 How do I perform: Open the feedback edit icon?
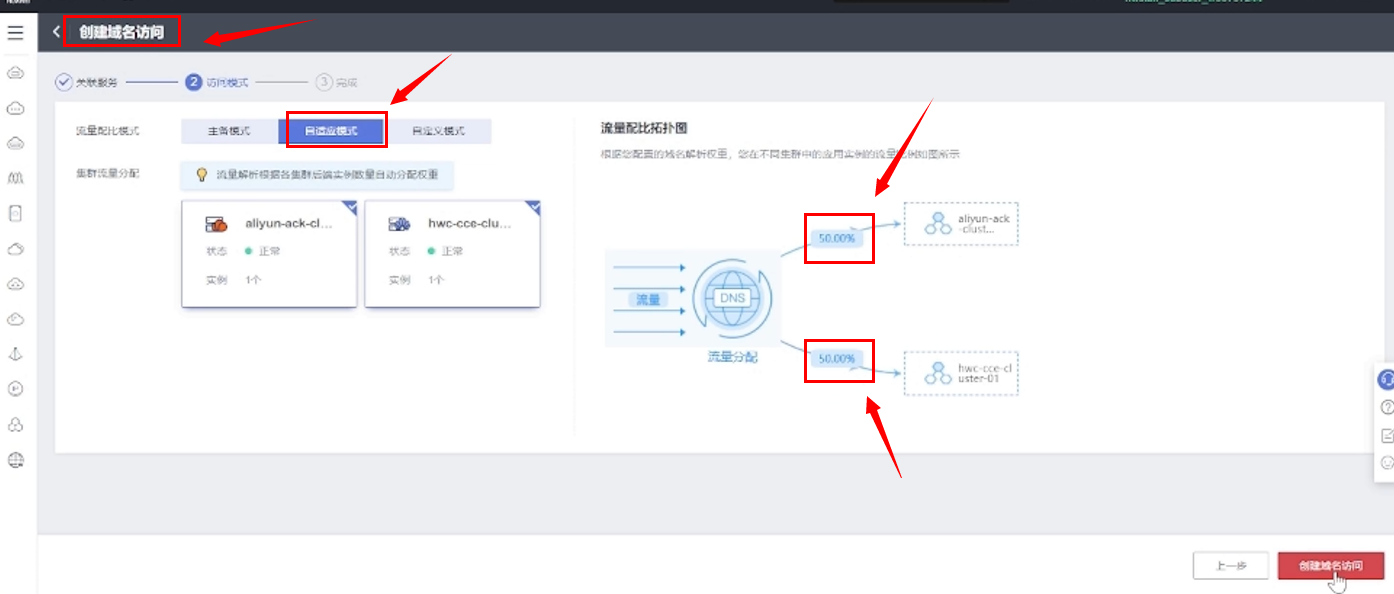(1387, 436)
